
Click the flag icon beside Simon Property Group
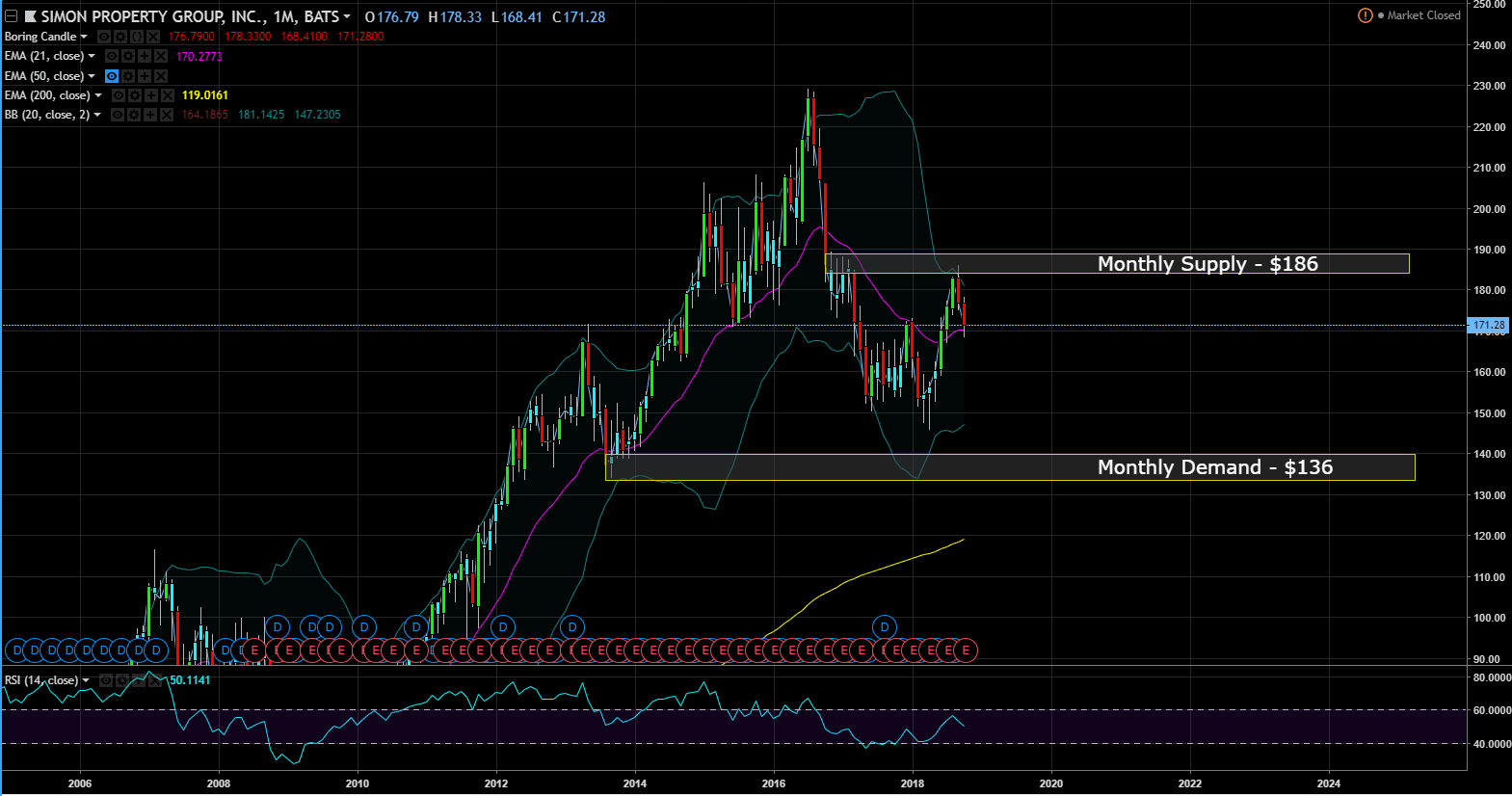[x=31, y=16]
